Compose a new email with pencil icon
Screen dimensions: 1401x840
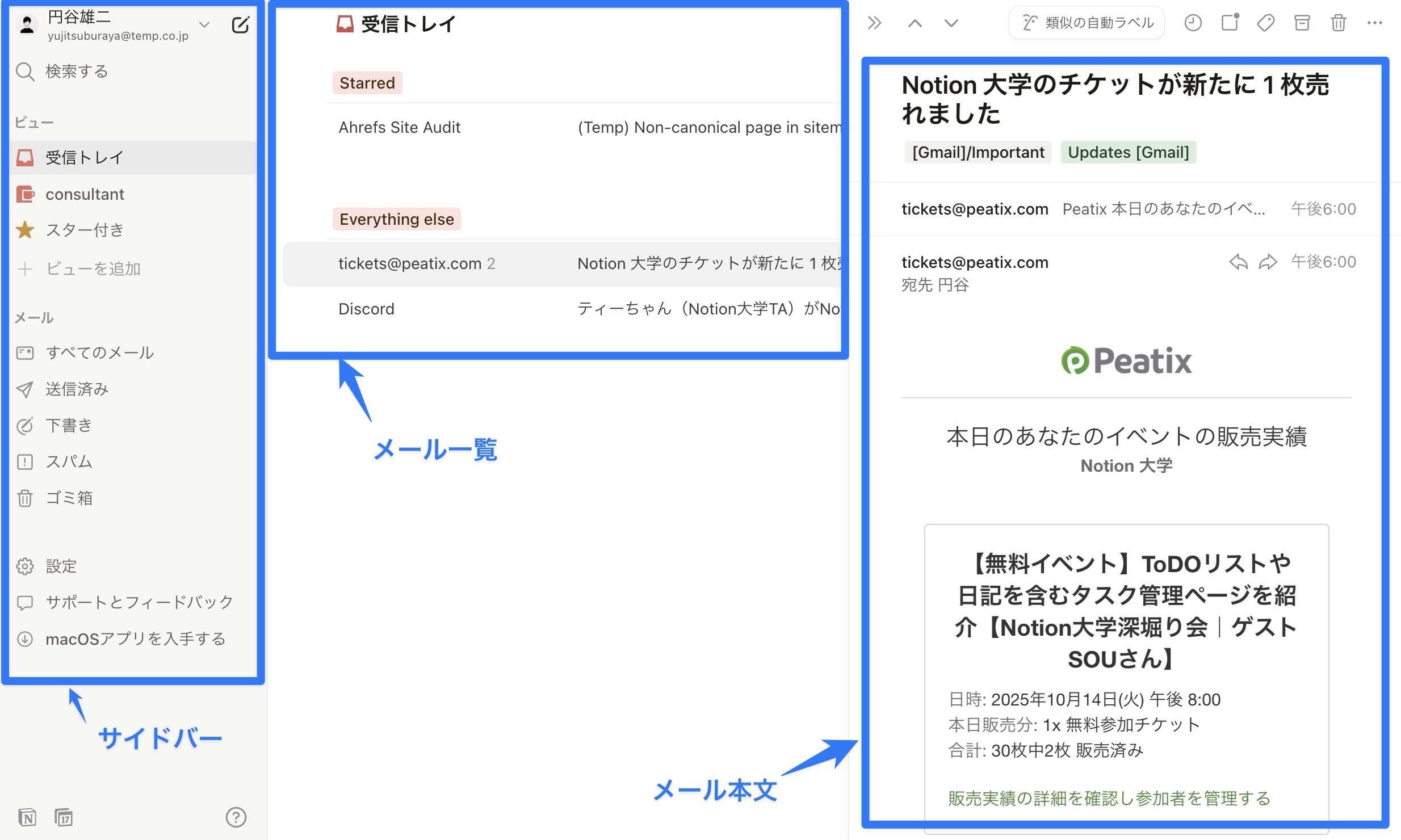[x=240, y=25]
